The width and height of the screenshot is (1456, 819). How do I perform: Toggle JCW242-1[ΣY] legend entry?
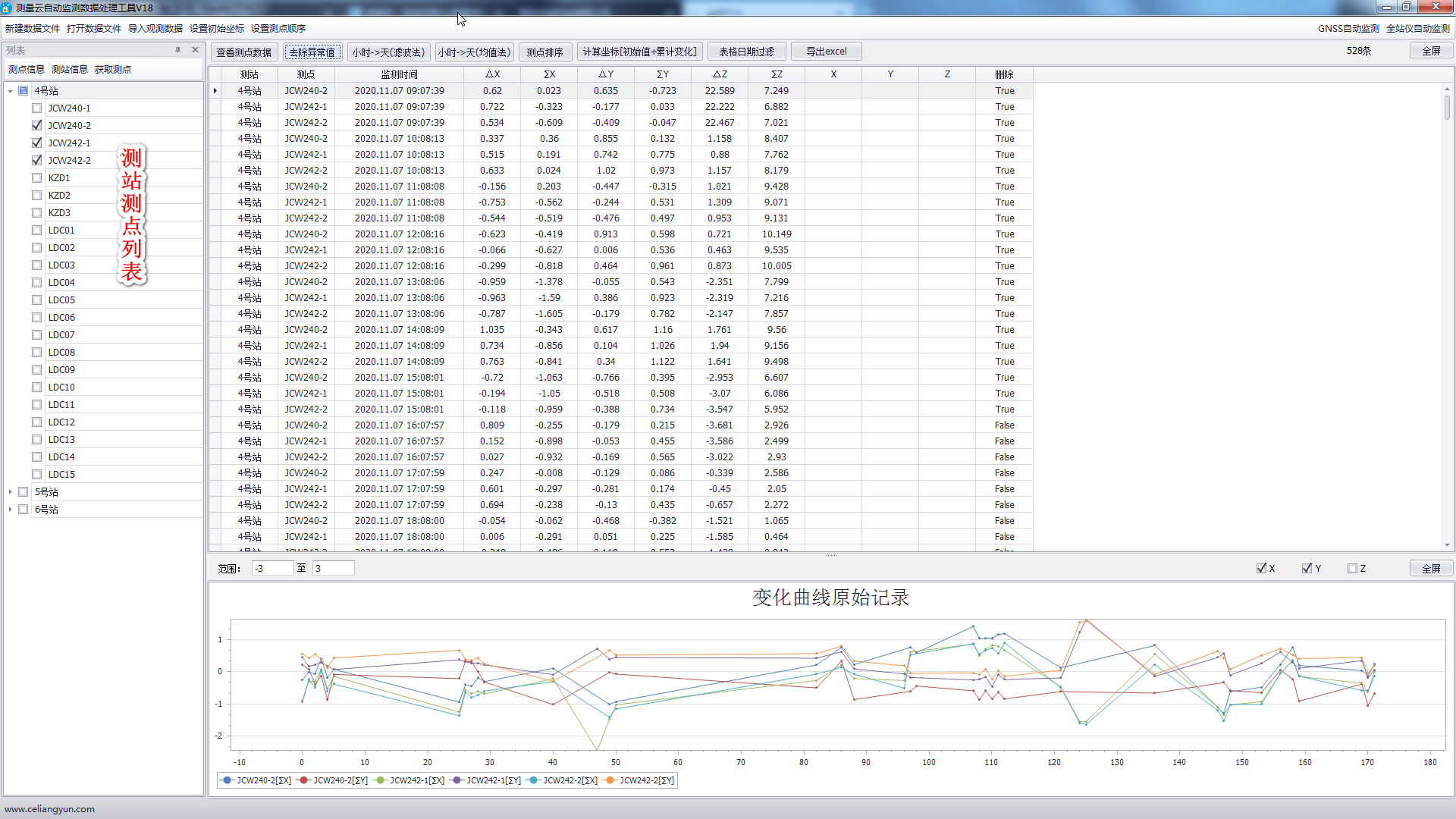486,781
